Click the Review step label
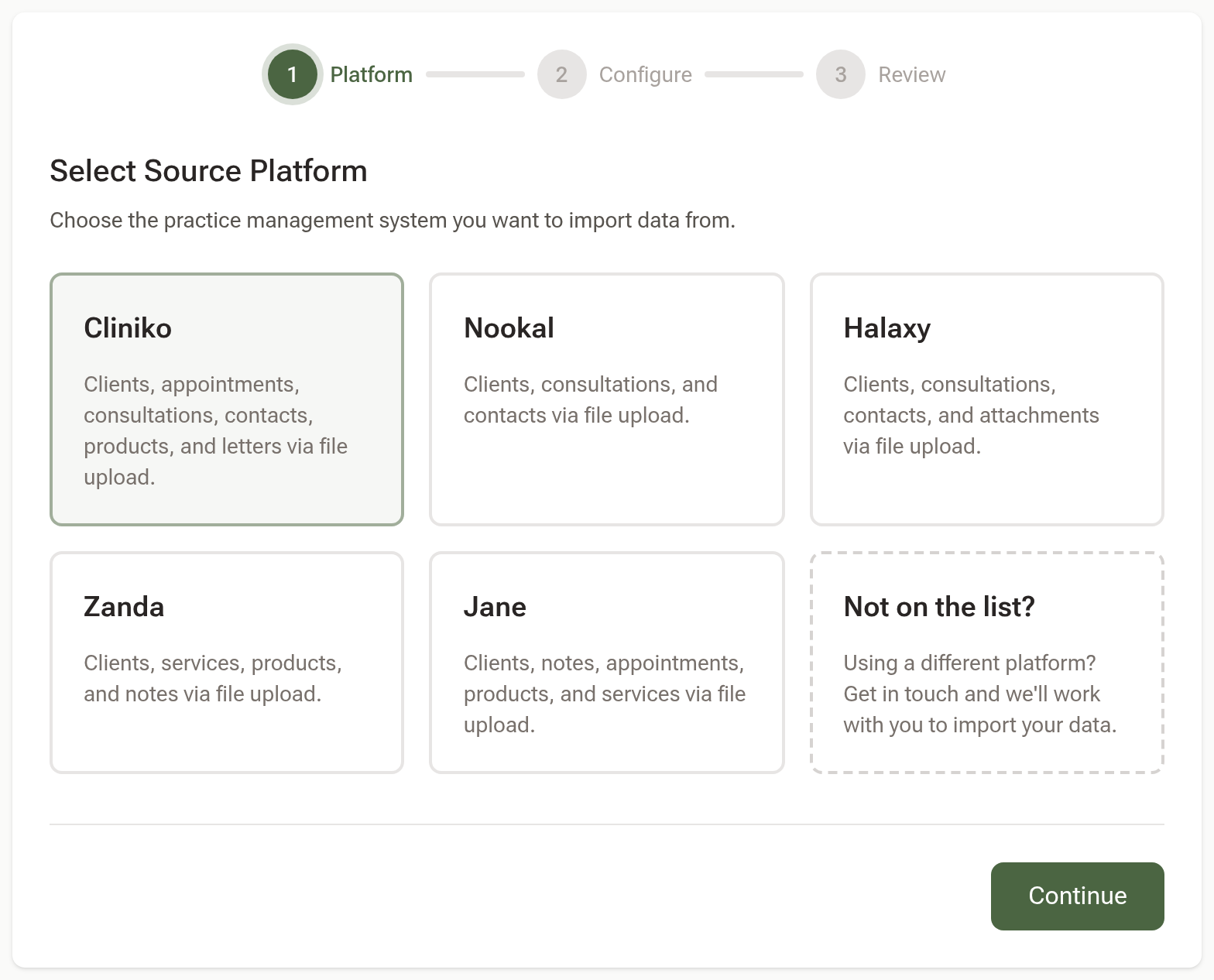The width and height of the screenshot is (1214, 980). click(912, 74)
